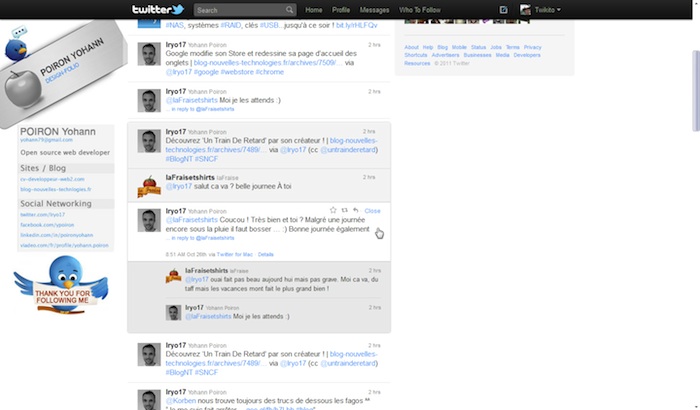The height and width of the screenshot is (410, 700).
Task: Open the #BlogNT hashtag link
Action: [x=180, y=158]
